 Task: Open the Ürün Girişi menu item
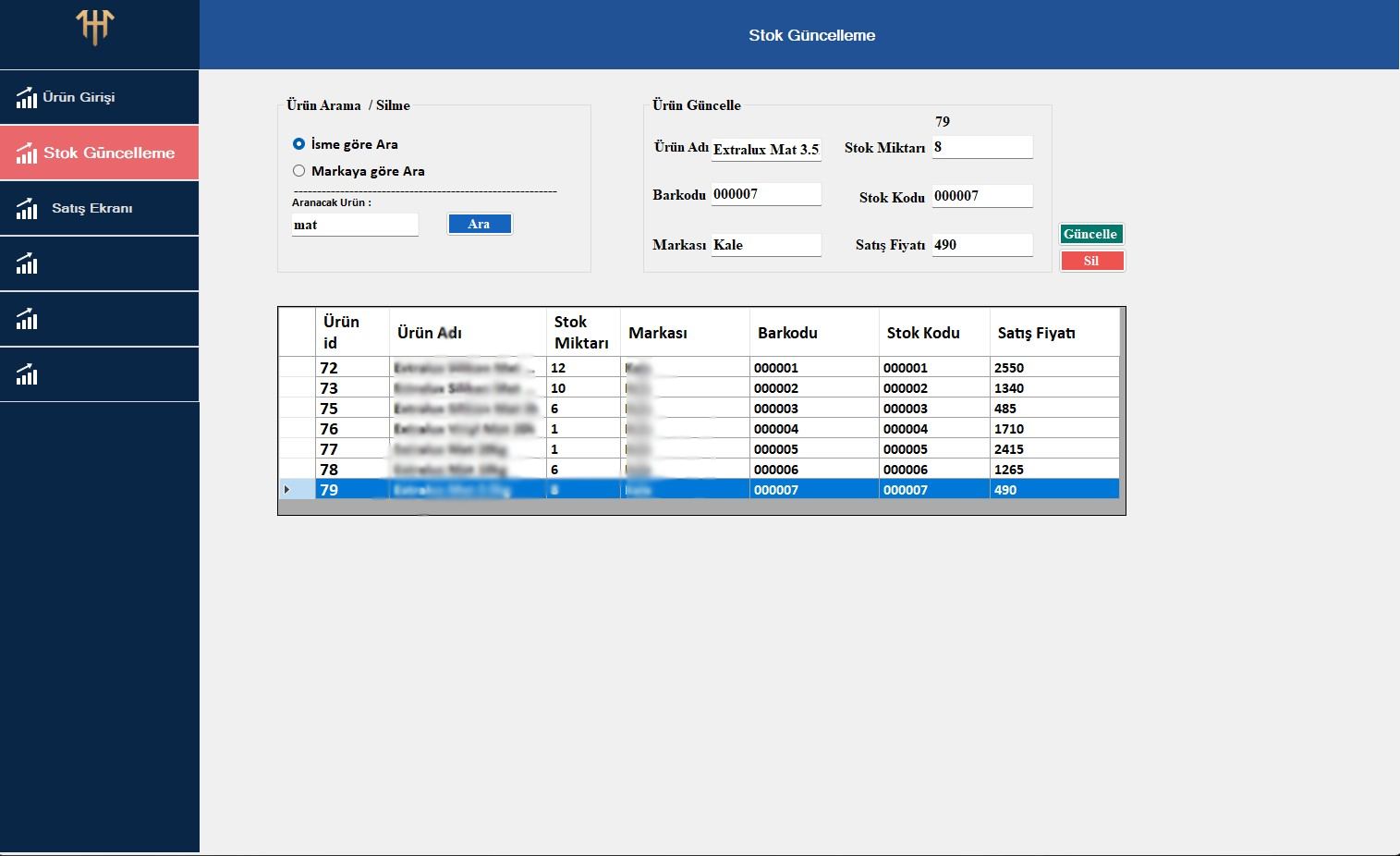(79, 97)
